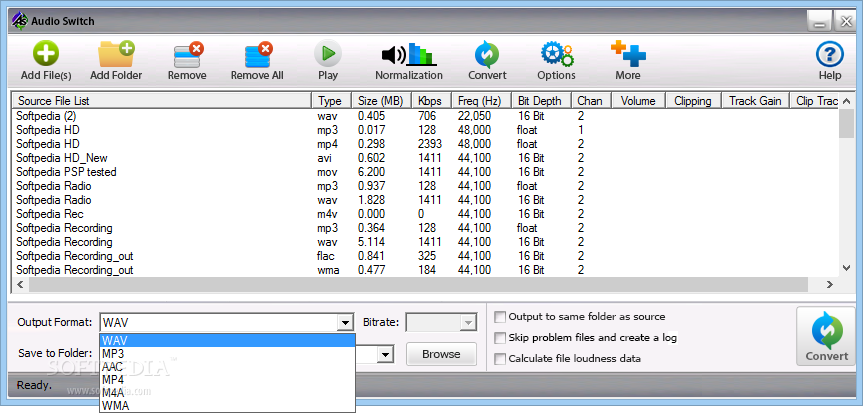
Task: Select the Softpedia Recording_out wma row
Action: [x=425, y=270]
